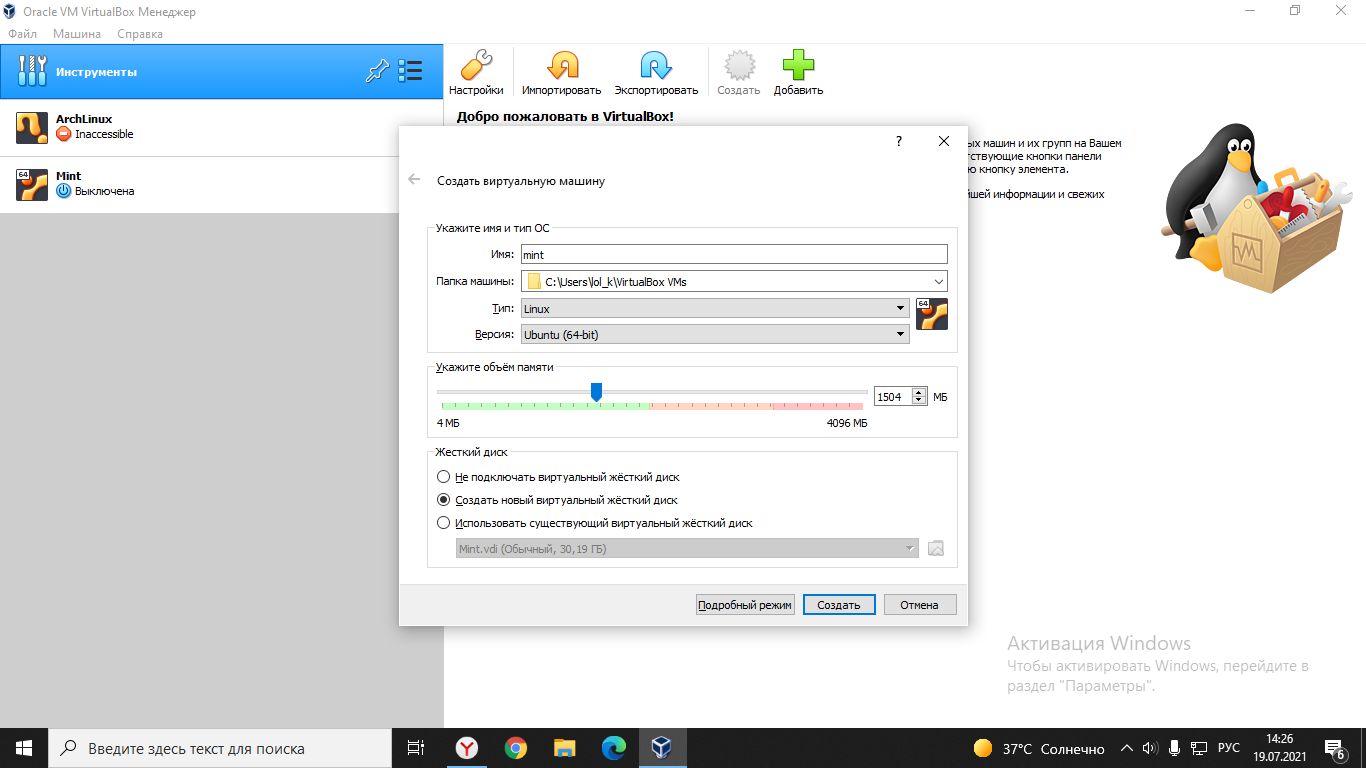1366x768 pixels.
Task: Select the ArchLinux virtual machine entry
Action: (x=120, y=126)
